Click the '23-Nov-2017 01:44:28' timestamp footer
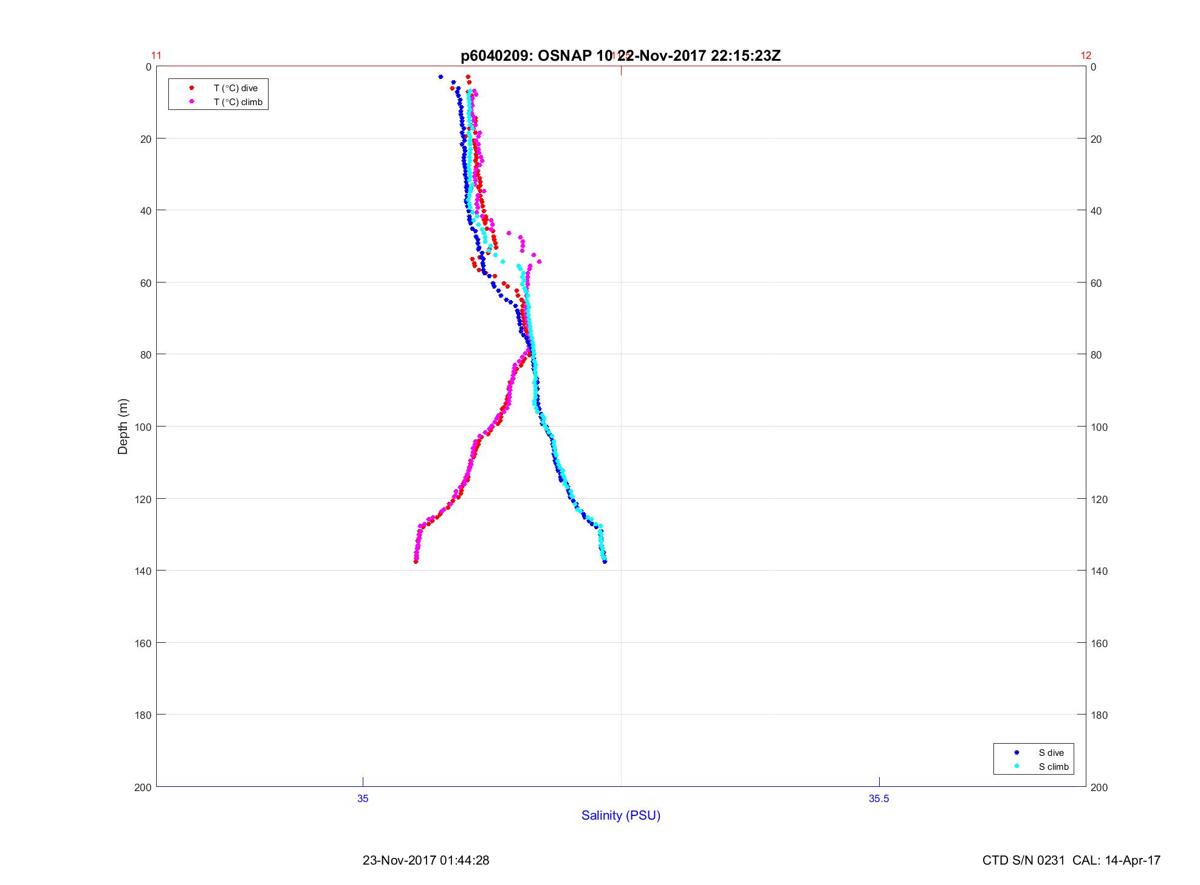The height and width of the screenshot is (885, 1200). (426, 860)
